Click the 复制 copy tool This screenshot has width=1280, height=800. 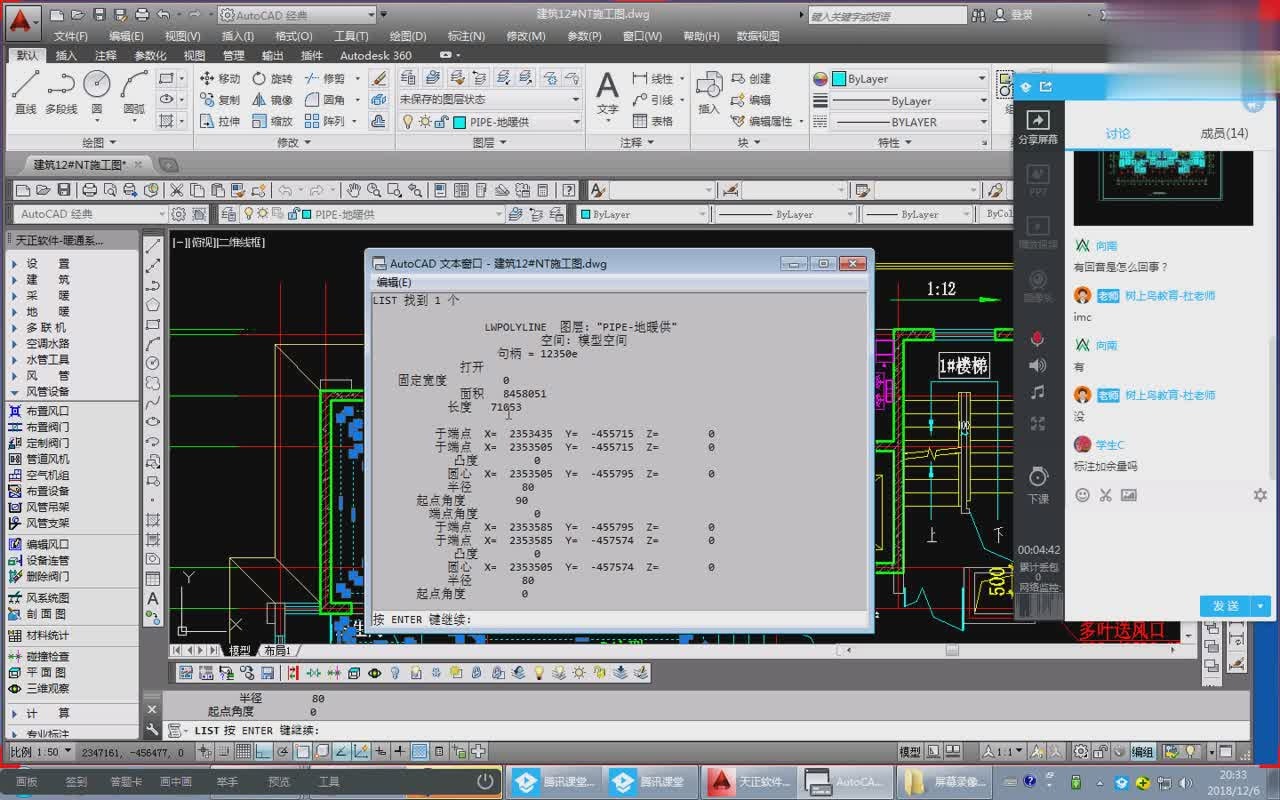click(219, 100)
